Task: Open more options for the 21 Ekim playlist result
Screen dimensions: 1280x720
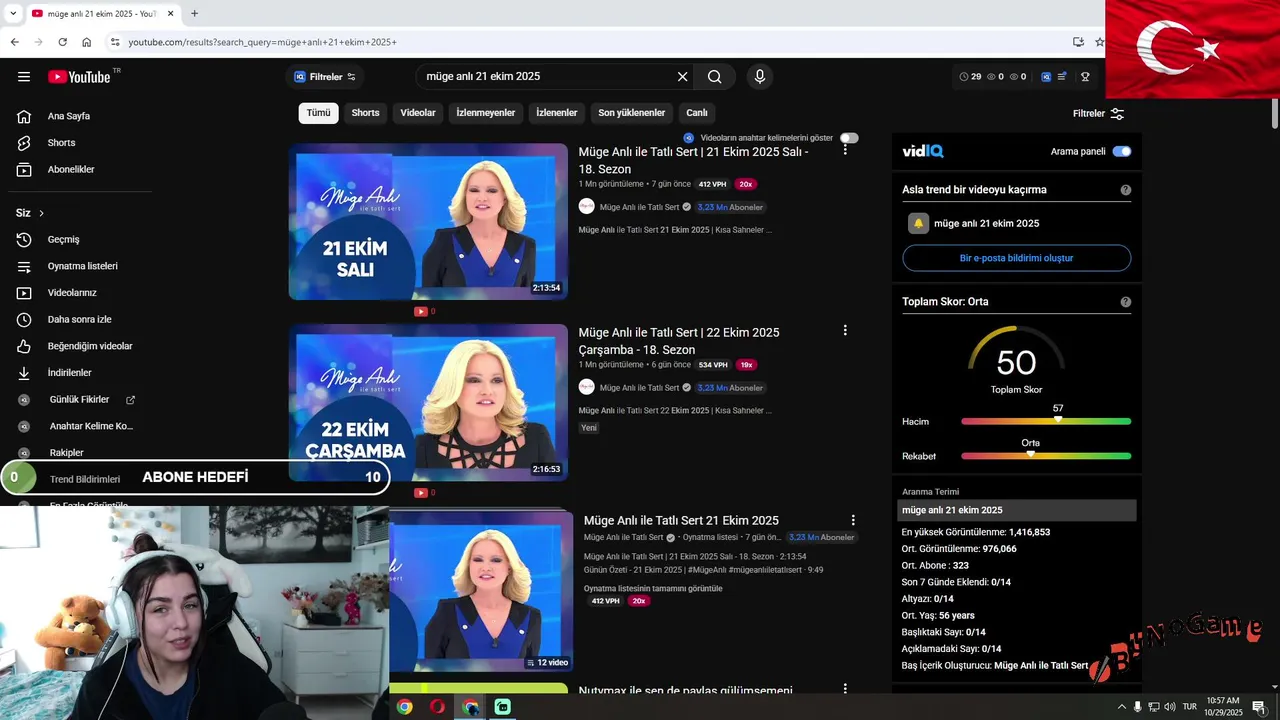Action: (853, 520)
